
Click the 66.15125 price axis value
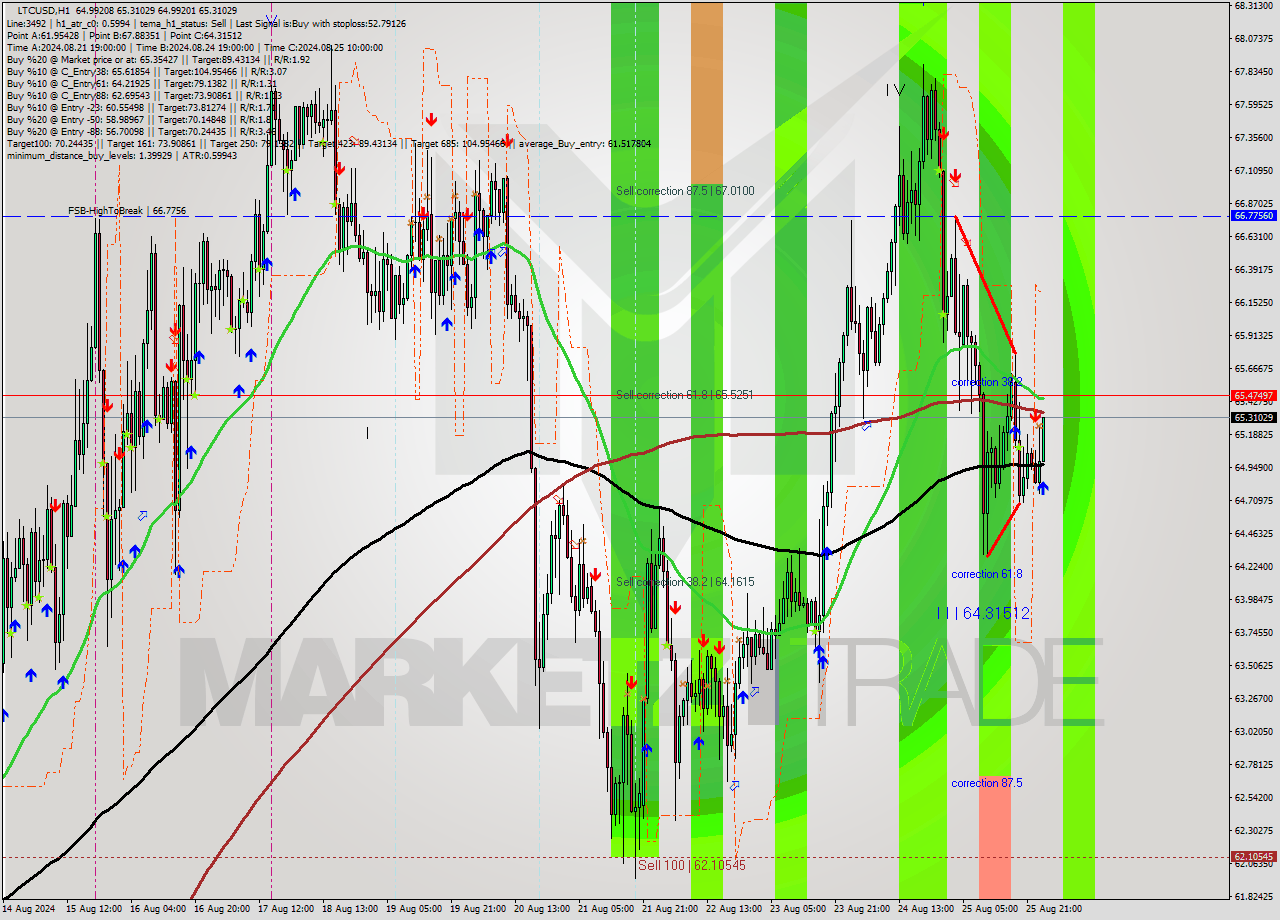pos(1254,303)
